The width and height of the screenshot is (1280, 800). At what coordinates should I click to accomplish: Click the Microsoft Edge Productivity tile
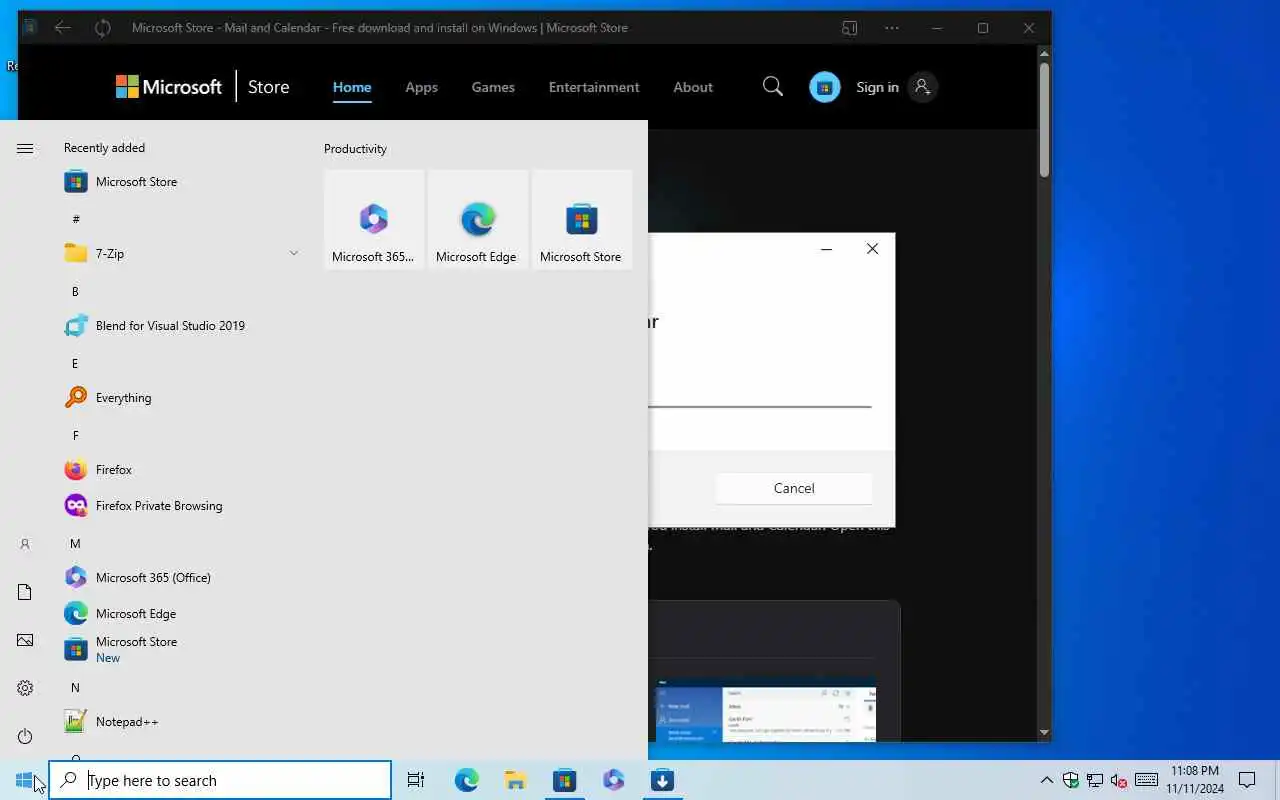[x=478, y=219]
